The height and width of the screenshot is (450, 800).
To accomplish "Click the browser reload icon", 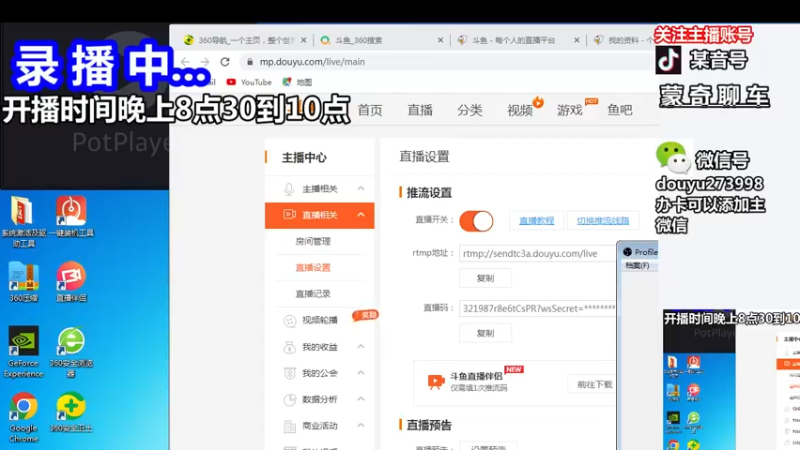I will click(225, 62).
